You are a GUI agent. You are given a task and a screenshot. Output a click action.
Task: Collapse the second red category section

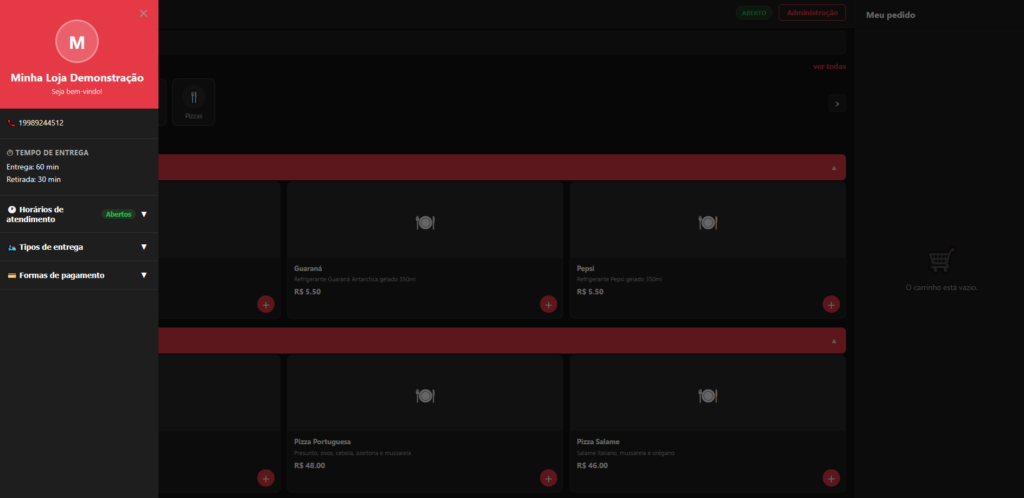tap(833, 341)
